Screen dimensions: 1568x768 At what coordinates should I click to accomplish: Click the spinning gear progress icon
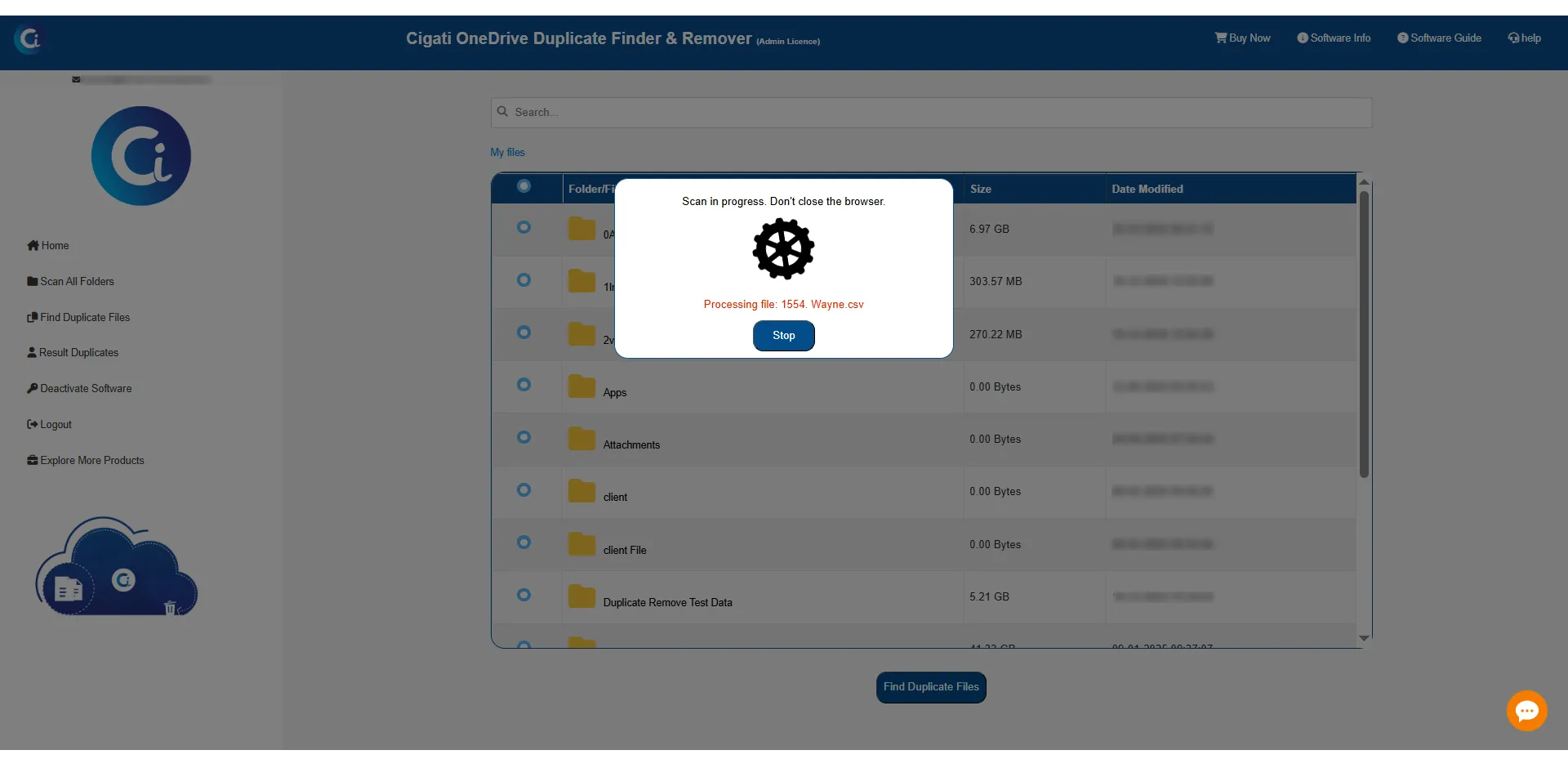click(784, 249)
